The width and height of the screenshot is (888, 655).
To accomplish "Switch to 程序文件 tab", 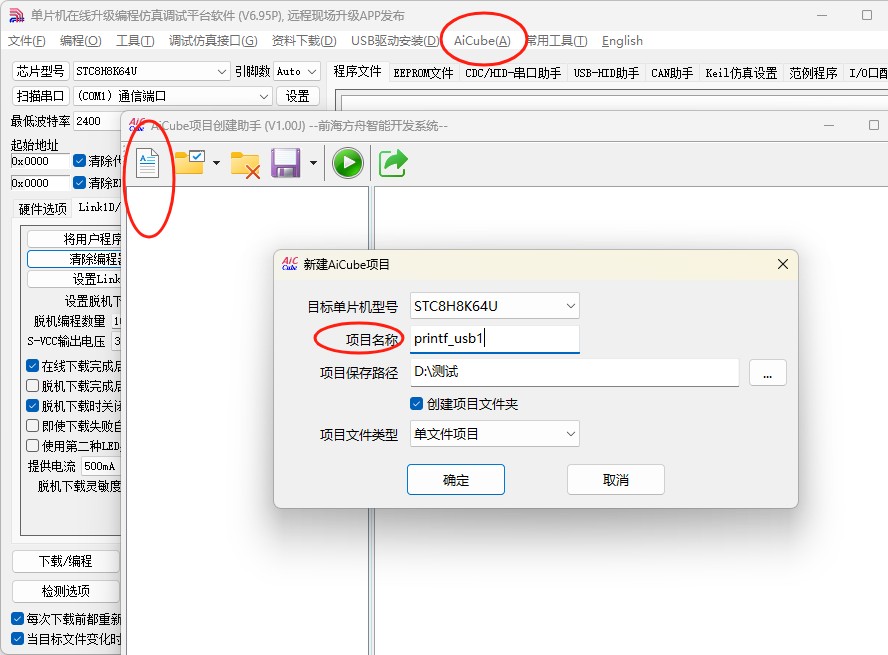I will coord(357,71).
